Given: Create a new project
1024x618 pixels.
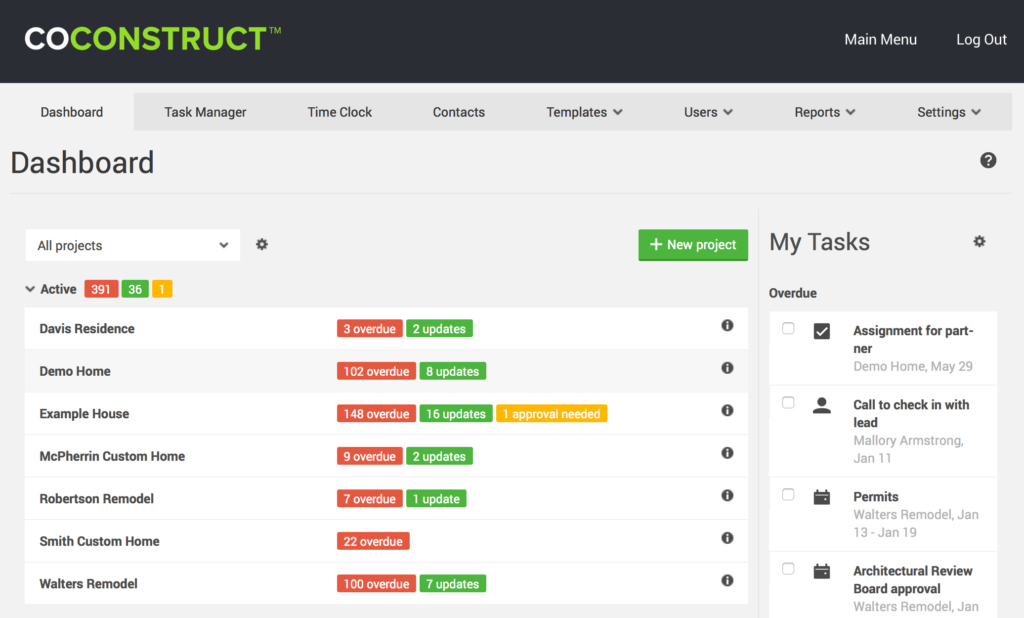Looking at the screenshot, I should point(693,244).
